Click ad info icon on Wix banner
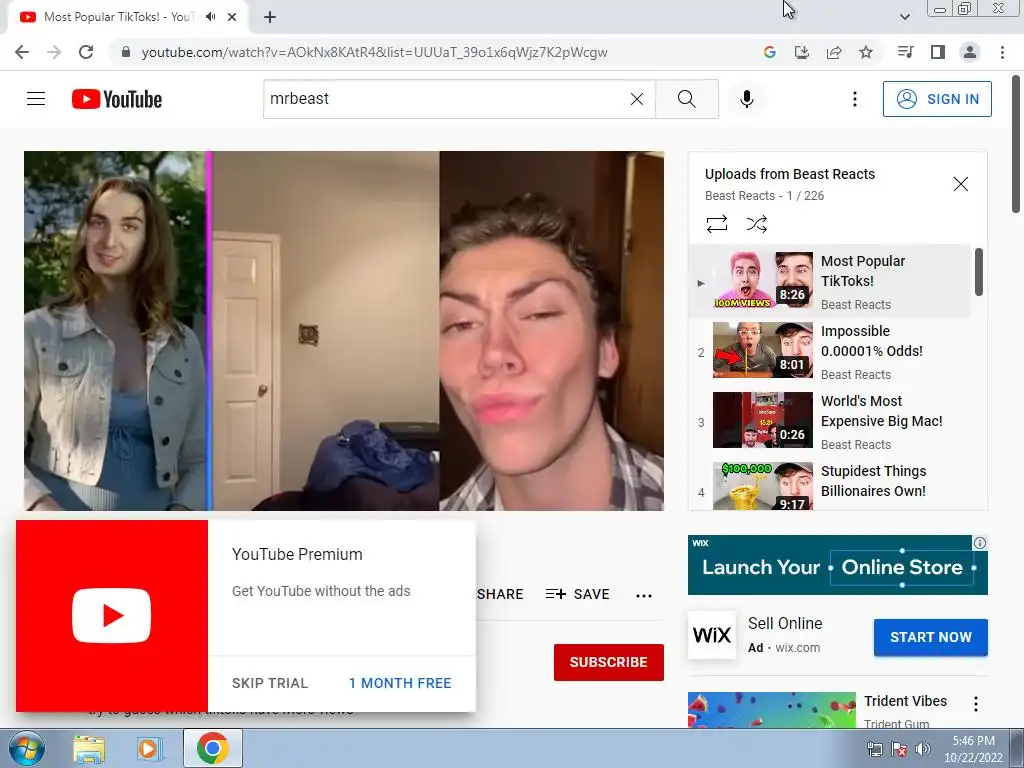 980,543
